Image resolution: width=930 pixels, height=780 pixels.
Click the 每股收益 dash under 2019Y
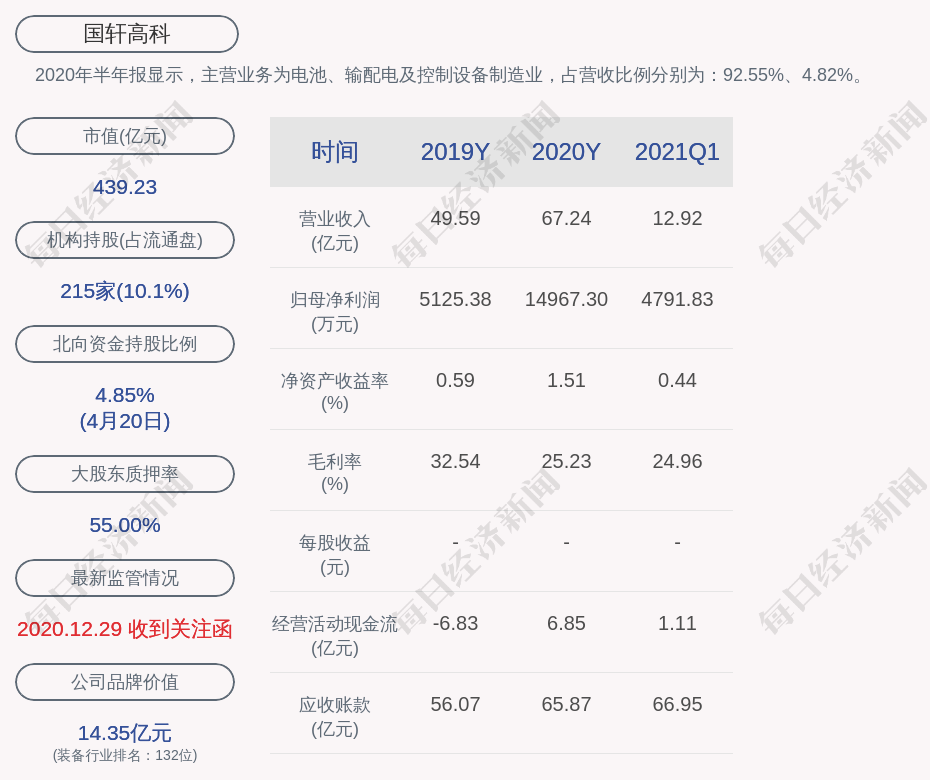455,542
